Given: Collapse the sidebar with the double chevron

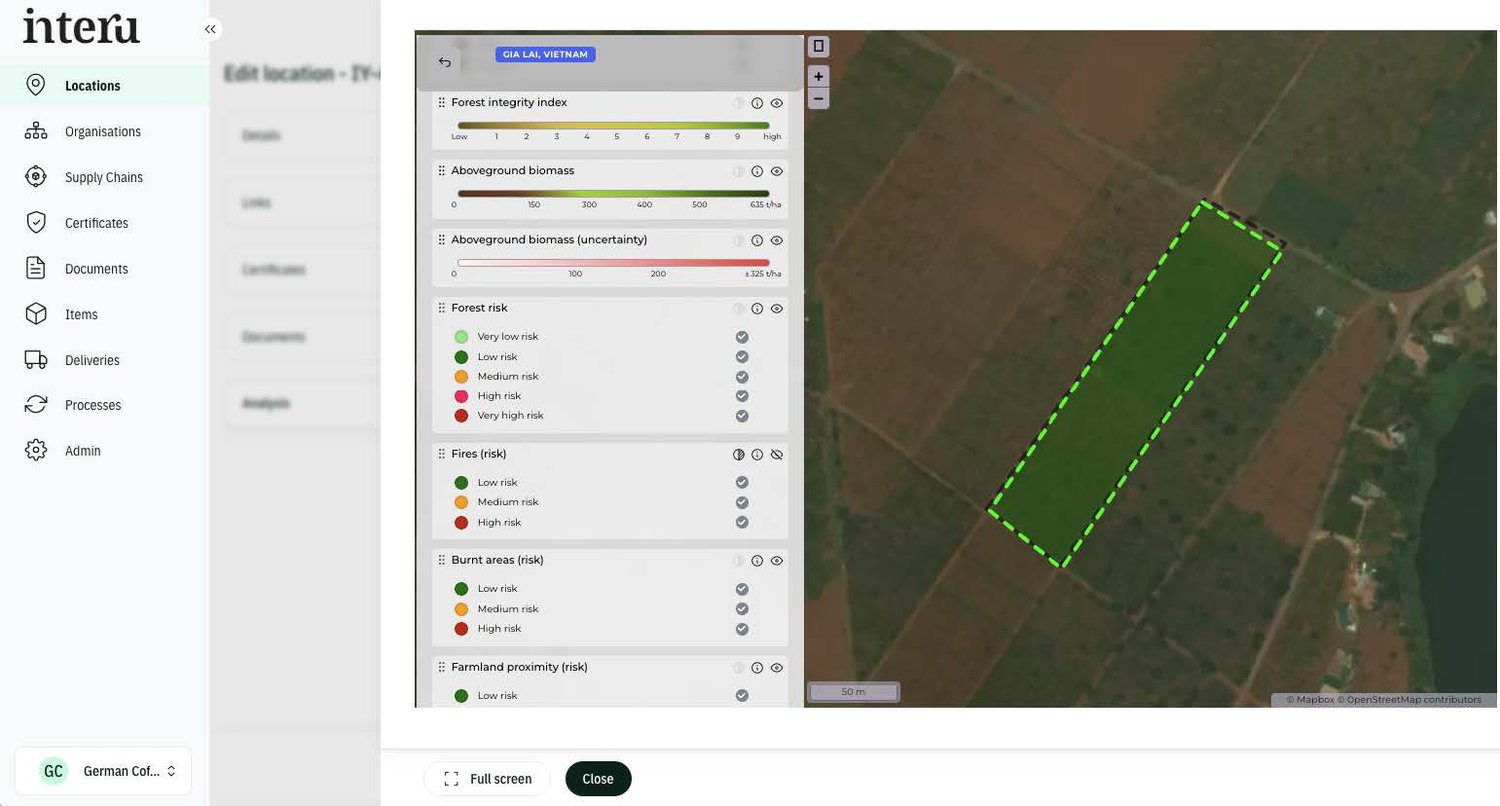Looking at the screenshot, I should click(x=210, y=29).
